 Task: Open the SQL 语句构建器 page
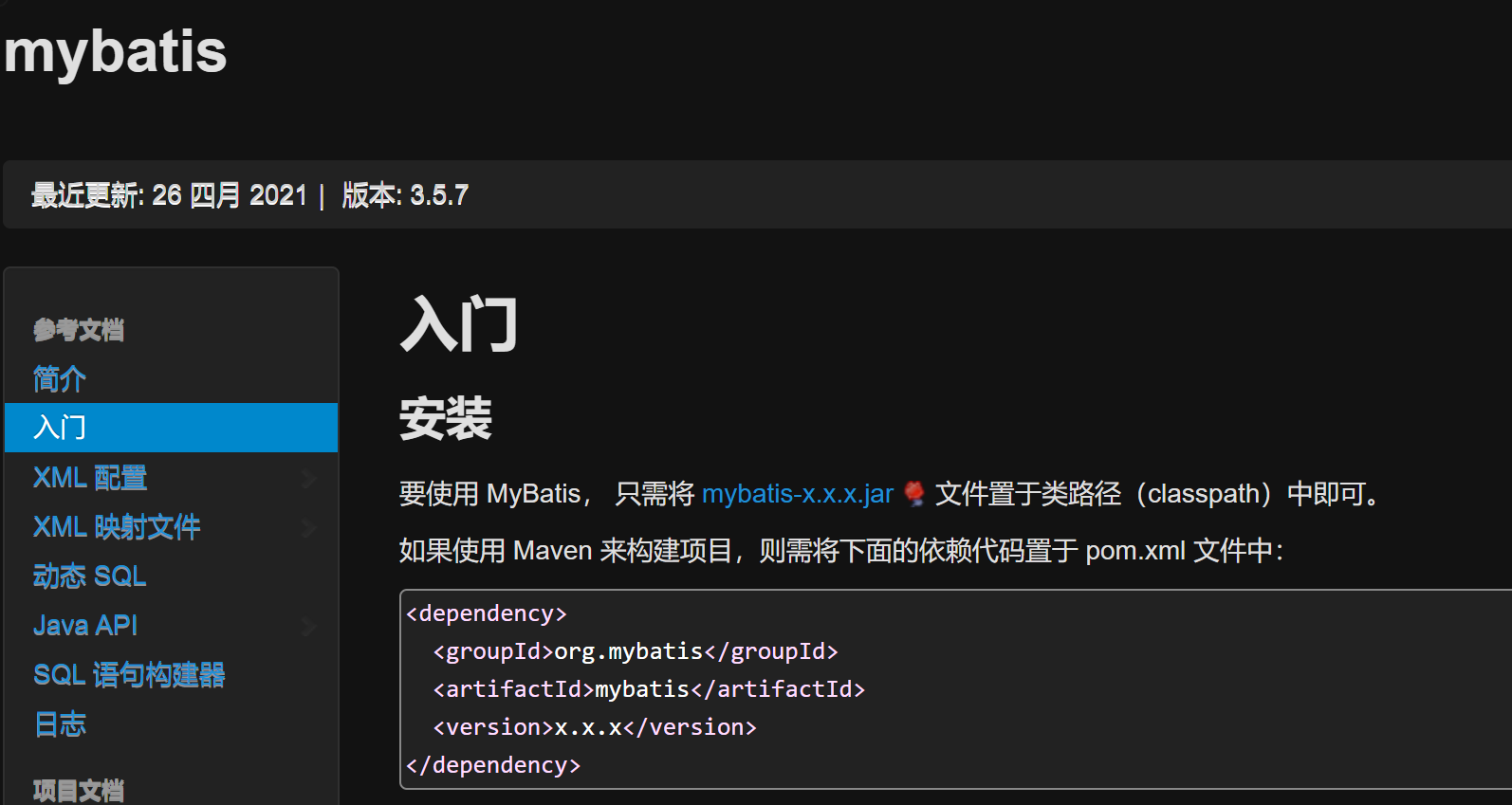(129, 675)
